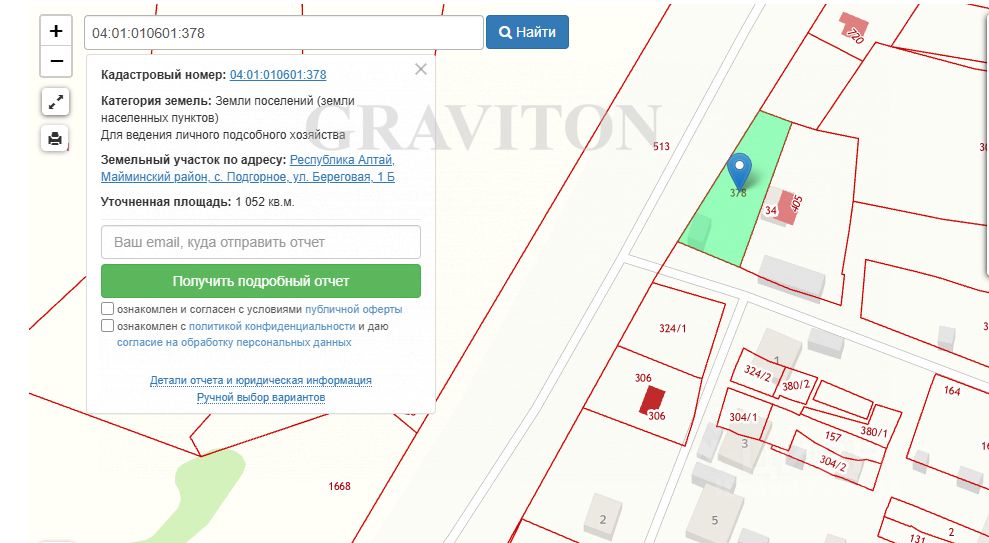Click the pink building labeled 720
Image resolution: width=989 pixels, height=543 pixels.
(x=853, y=26)
